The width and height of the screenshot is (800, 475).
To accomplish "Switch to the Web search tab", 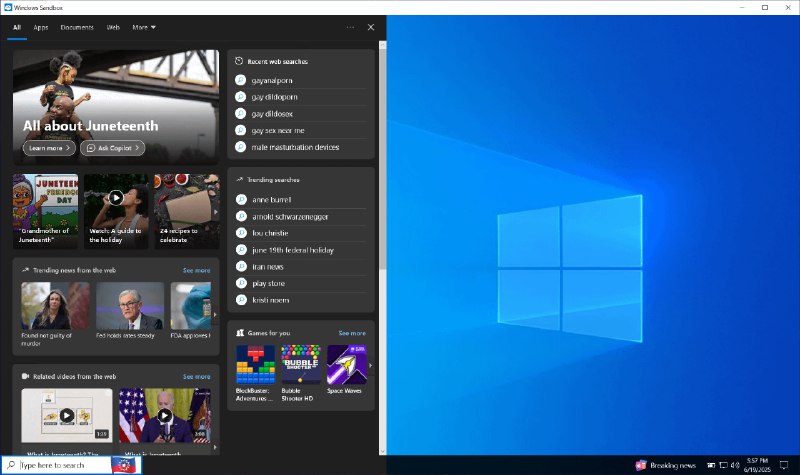I will pyautogui.click(x=113, y=27).
